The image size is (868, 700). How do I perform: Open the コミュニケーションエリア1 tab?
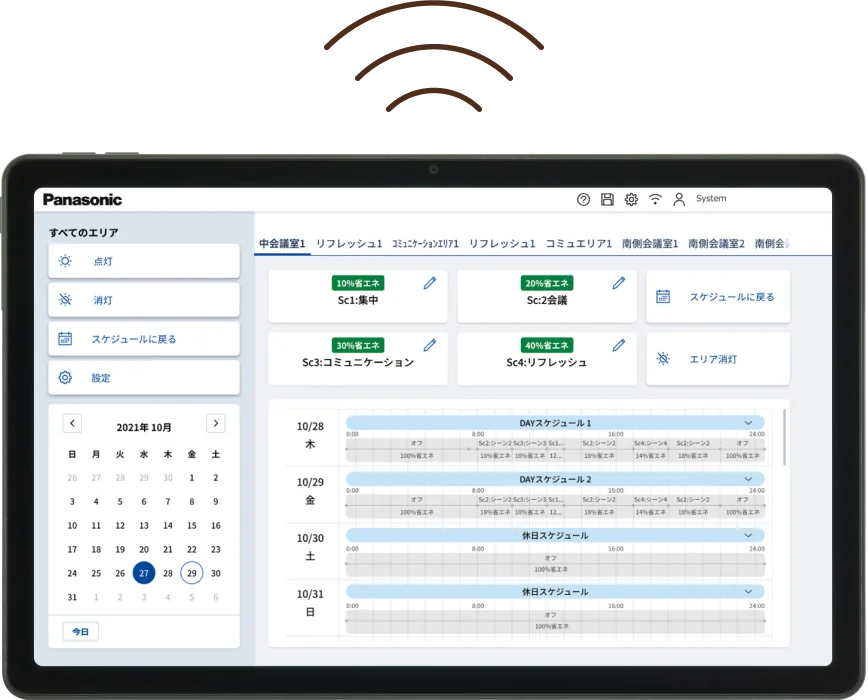(x=426, y=243)
